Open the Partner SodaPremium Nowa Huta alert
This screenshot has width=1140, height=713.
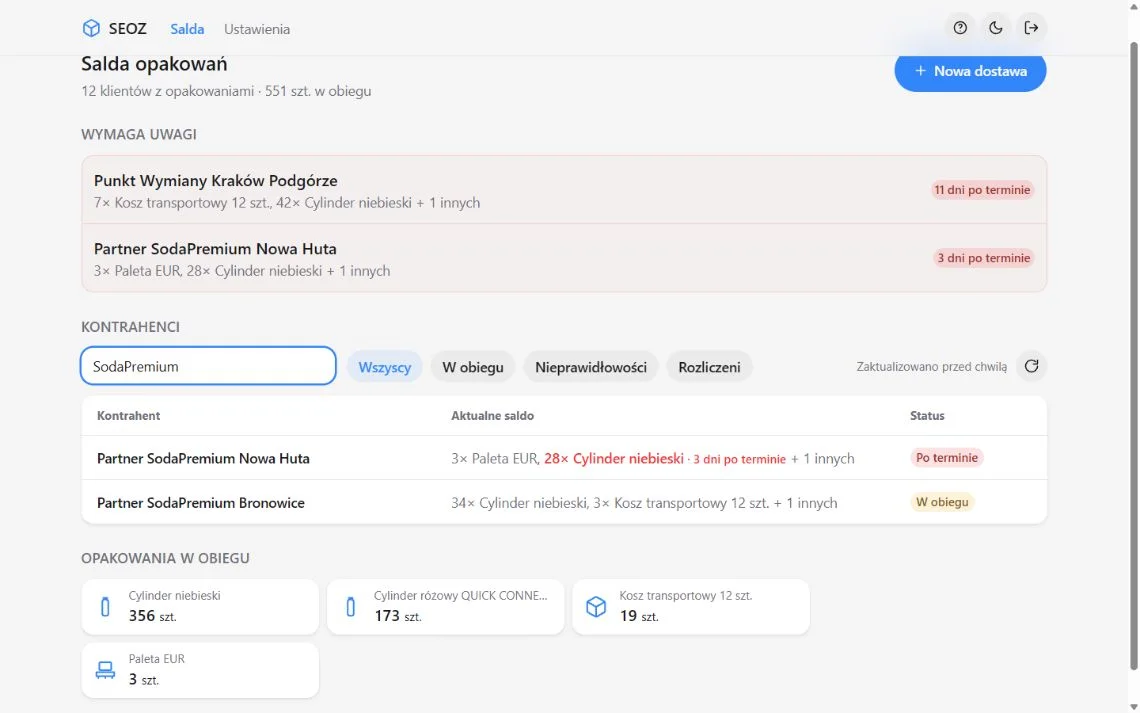563,258
